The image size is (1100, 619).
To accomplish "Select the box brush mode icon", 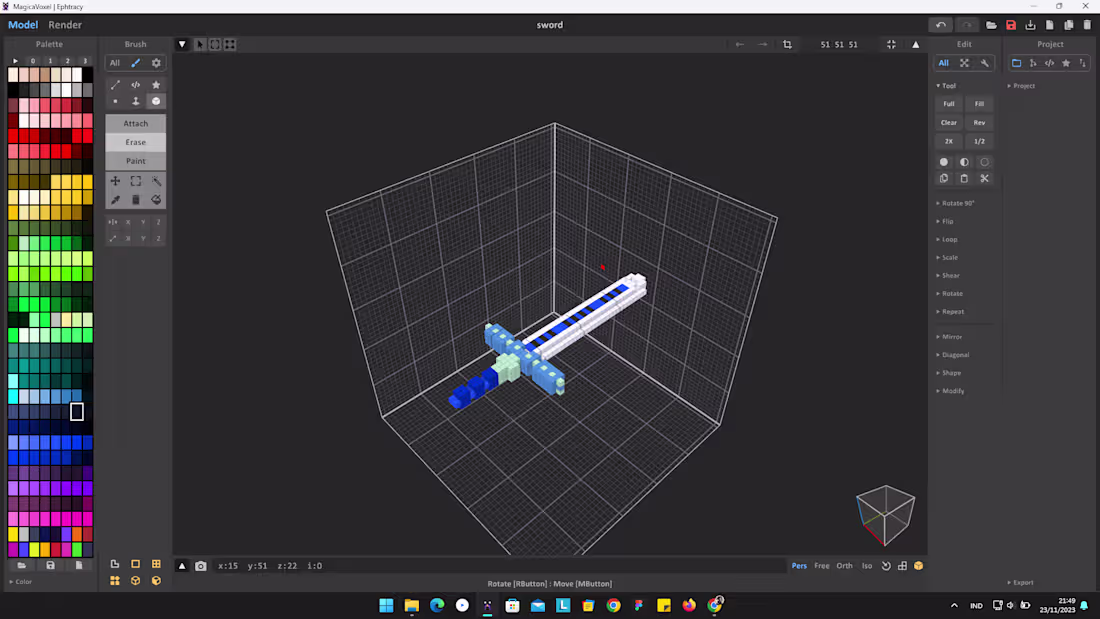I will [x=156, y=102].
